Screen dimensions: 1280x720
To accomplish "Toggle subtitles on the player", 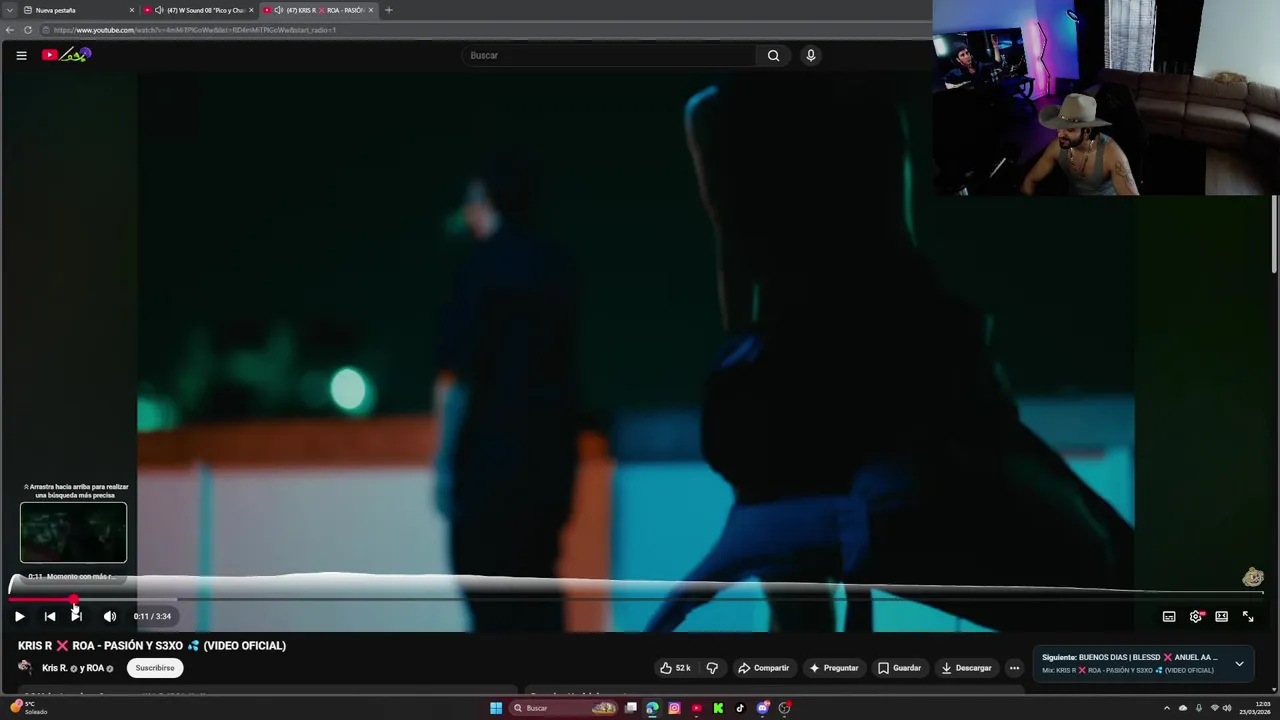I will (x=1169, y=616).
